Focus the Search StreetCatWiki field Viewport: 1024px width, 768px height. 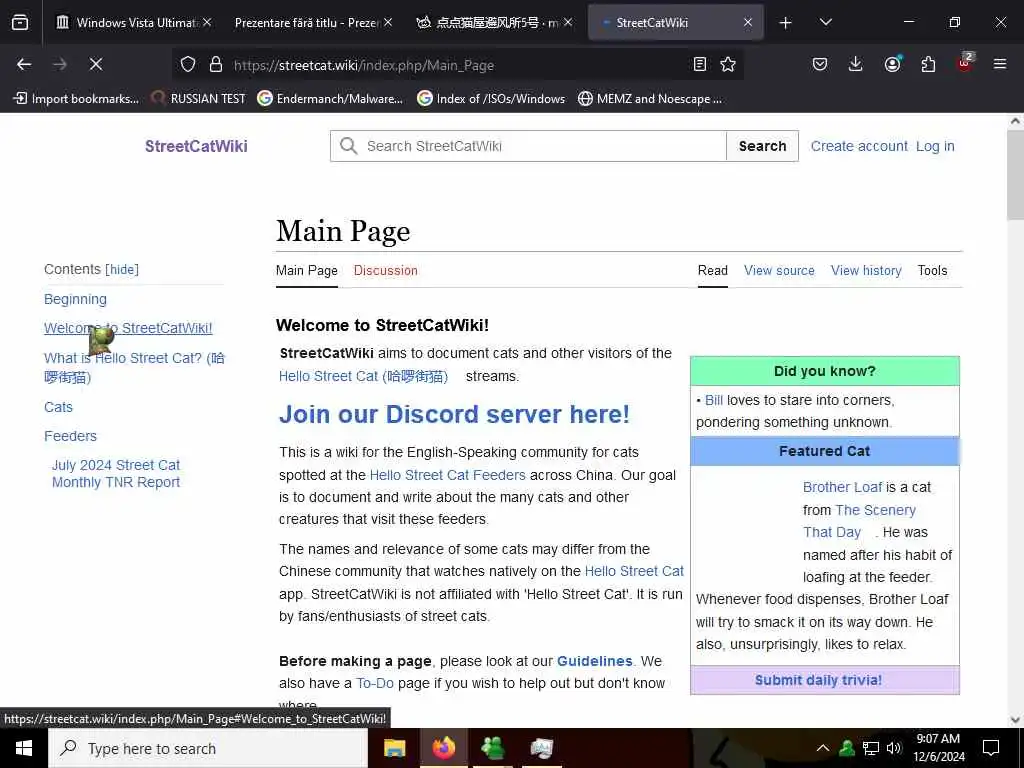pyautogui.click(x=529, y=146)
